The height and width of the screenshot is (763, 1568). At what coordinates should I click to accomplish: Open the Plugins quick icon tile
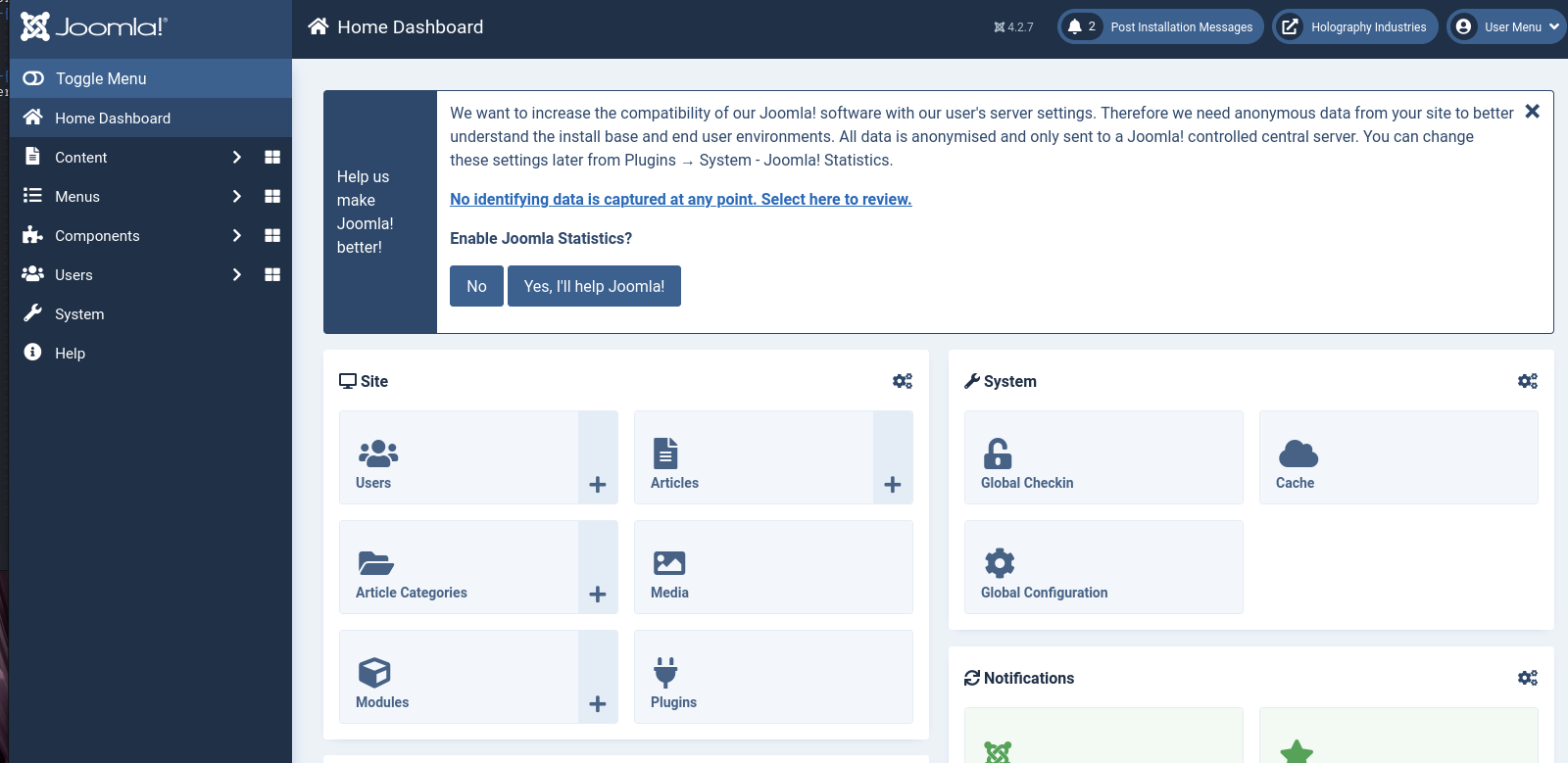pos(773,677)
